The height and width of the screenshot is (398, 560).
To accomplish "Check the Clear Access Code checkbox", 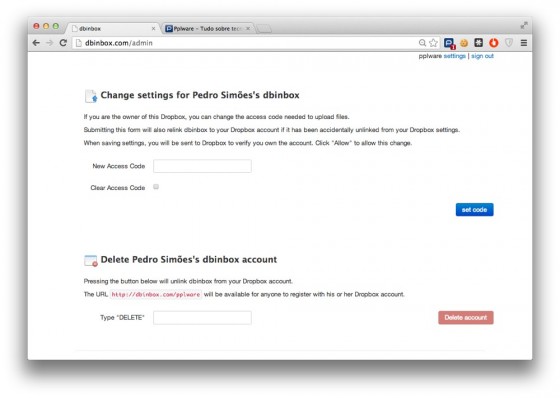I will point(156,186).
